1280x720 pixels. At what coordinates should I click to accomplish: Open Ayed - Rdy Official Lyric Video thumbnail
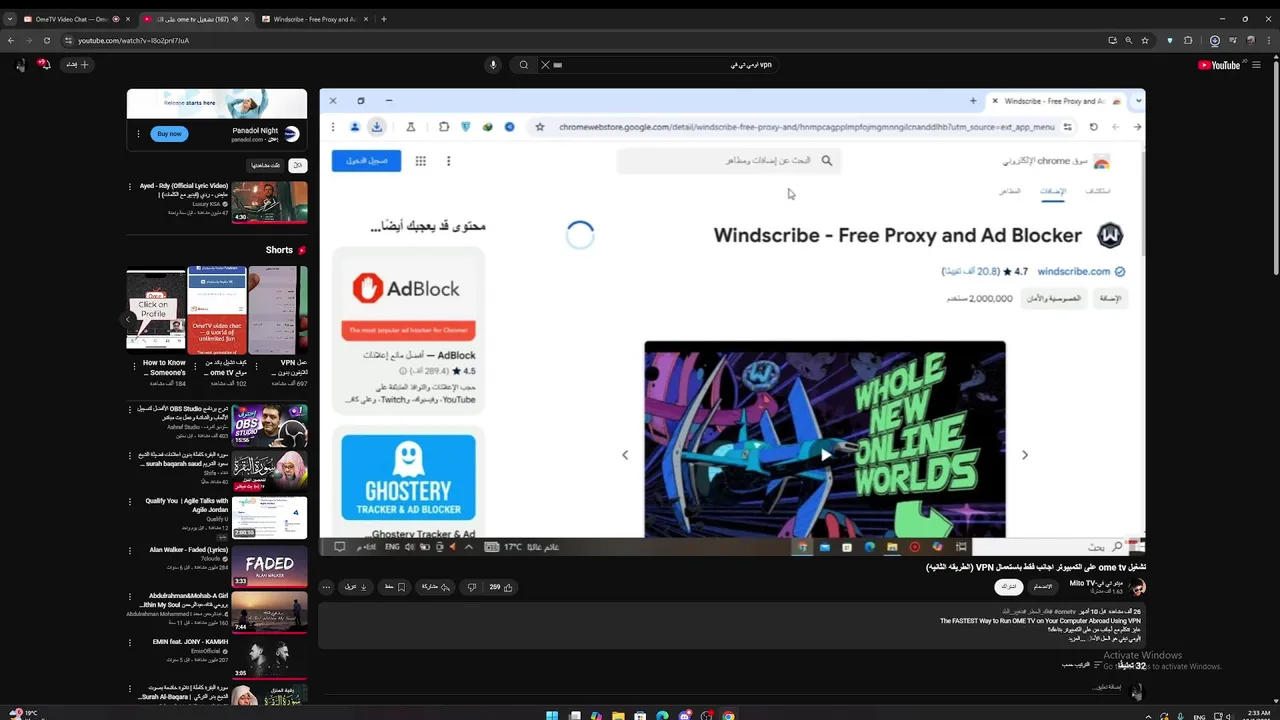[x=270, y=203]
